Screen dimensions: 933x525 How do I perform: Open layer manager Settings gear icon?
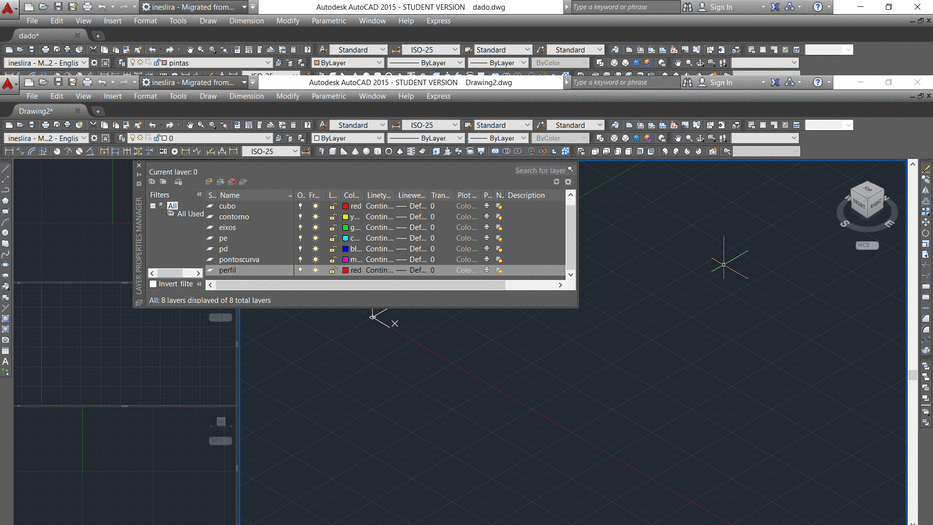(568, 182)
